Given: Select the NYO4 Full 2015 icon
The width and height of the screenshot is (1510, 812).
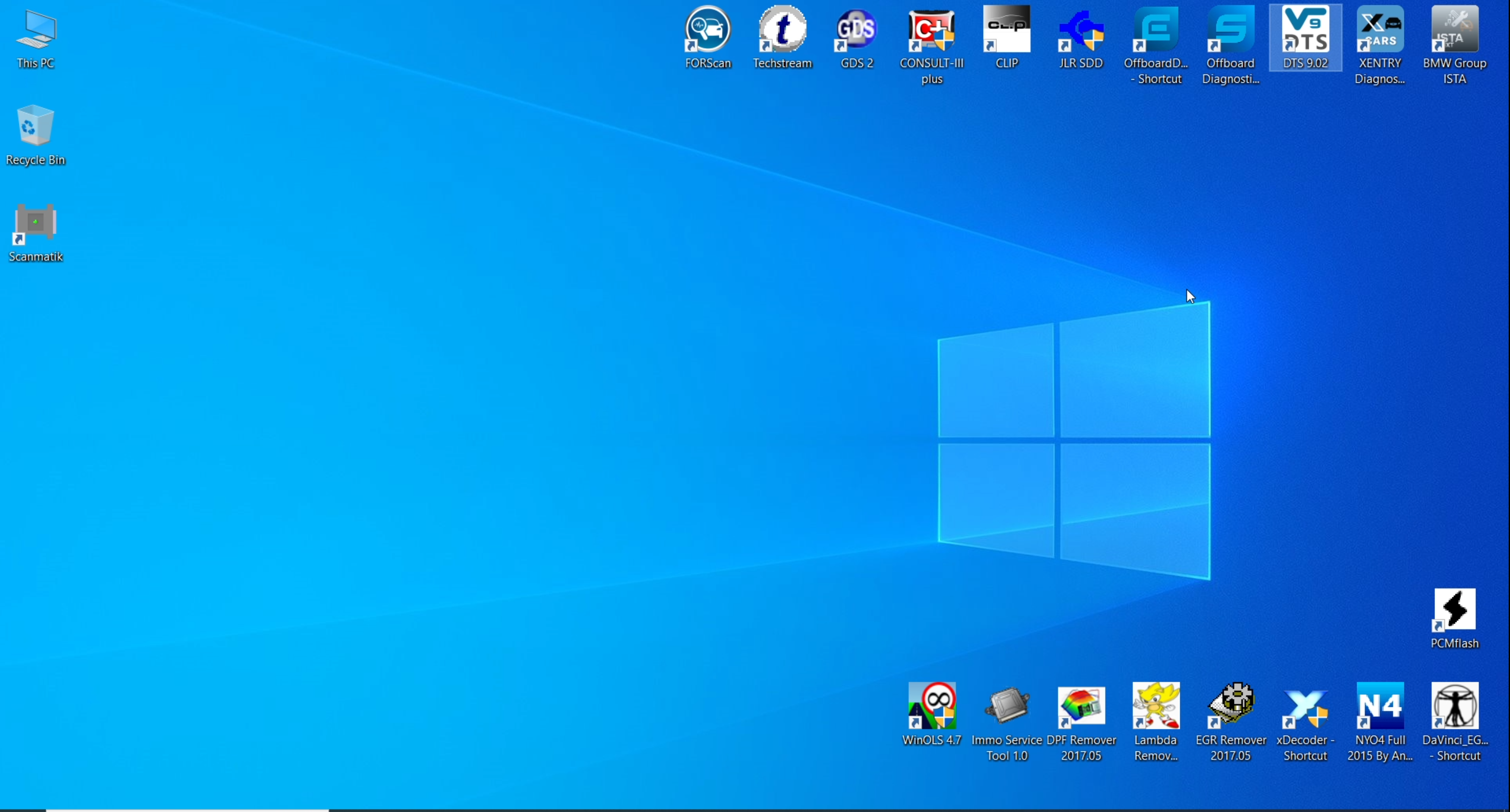Looking at the screenshot, I should tap(1380, 706).
